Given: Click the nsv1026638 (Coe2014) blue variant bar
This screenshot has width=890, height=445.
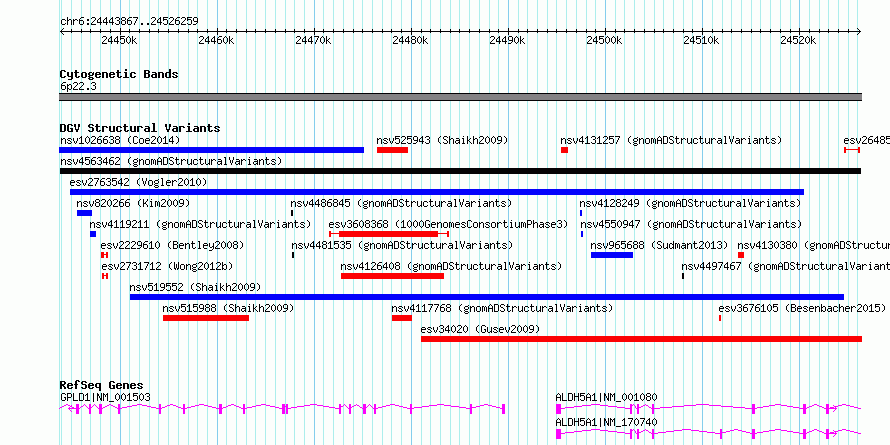Looking at the screenshot, I should 211,150.
